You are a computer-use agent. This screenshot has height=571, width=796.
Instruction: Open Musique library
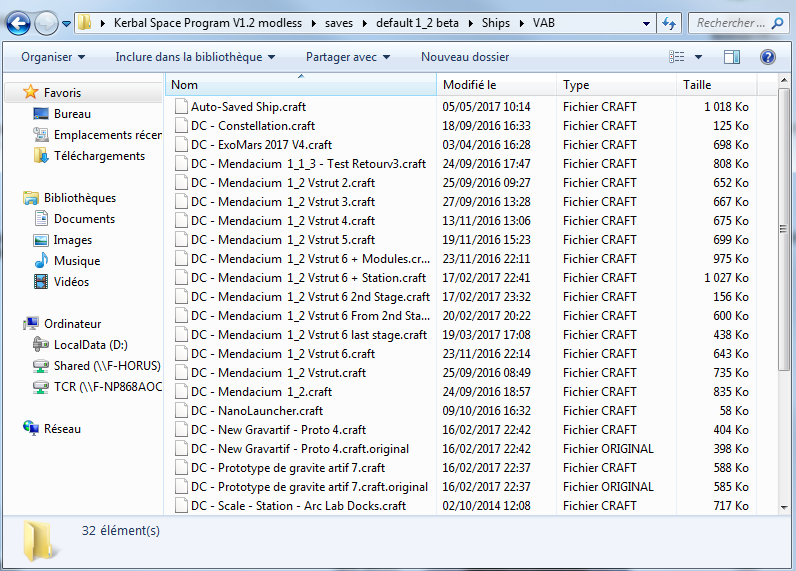point(77,260)
